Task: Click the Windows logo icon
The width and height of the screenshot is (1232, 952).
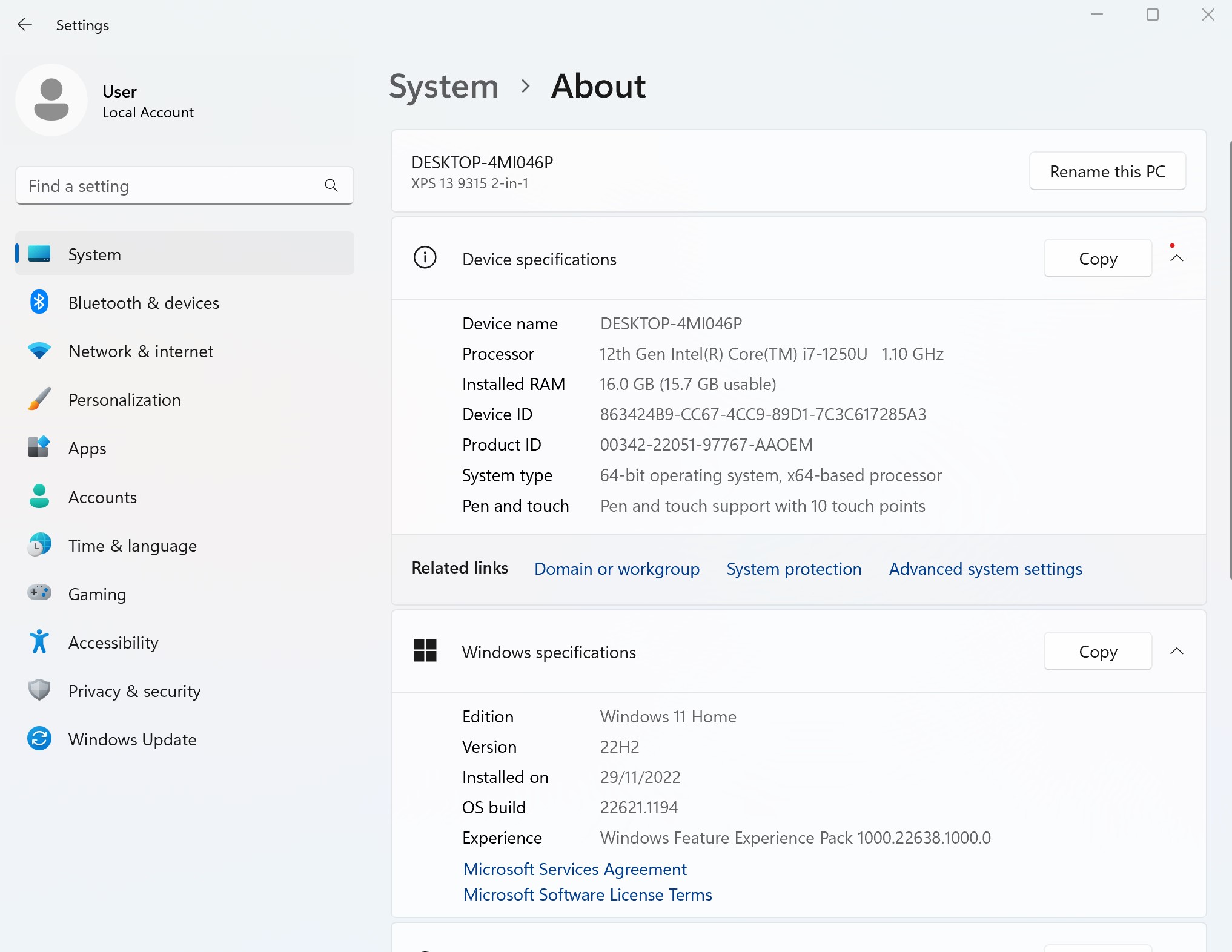Action: [425, 650]
